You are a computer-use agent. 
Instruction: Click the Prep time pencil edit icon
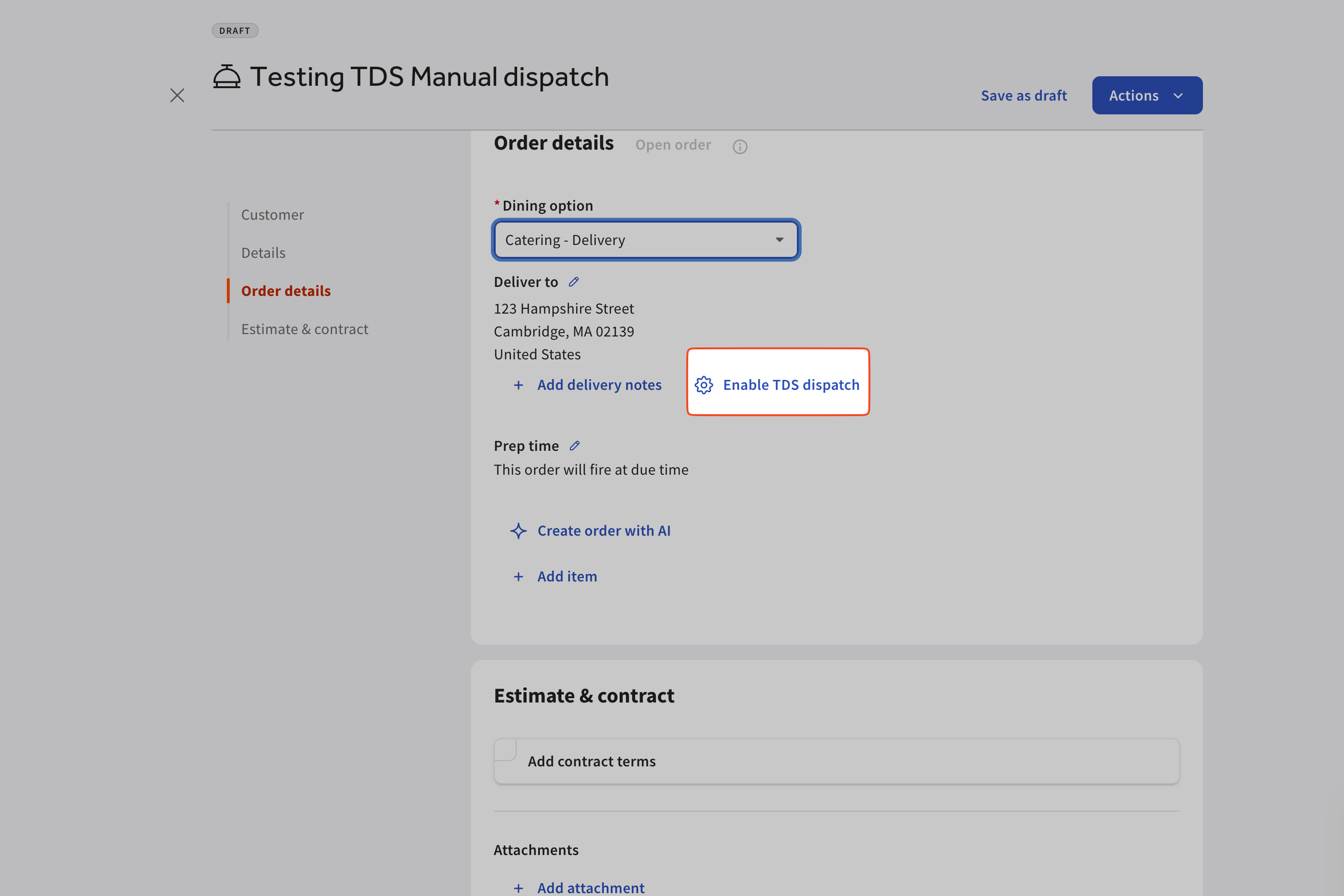[575, 446]
